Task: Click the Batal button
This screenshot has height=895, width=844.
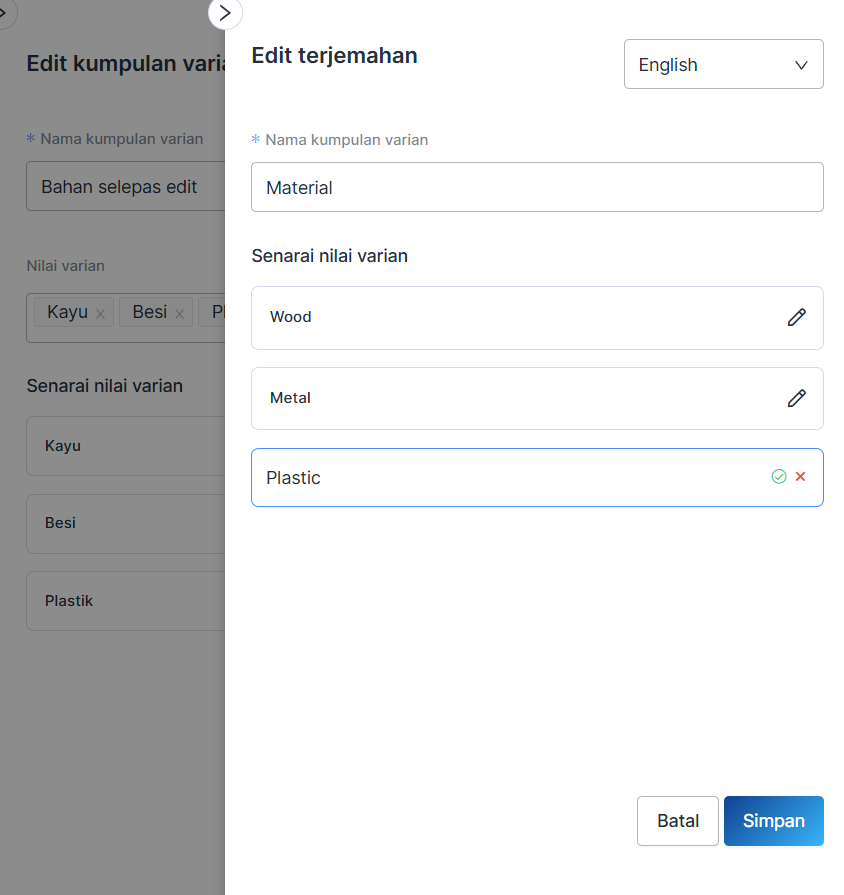Action: 677,821
